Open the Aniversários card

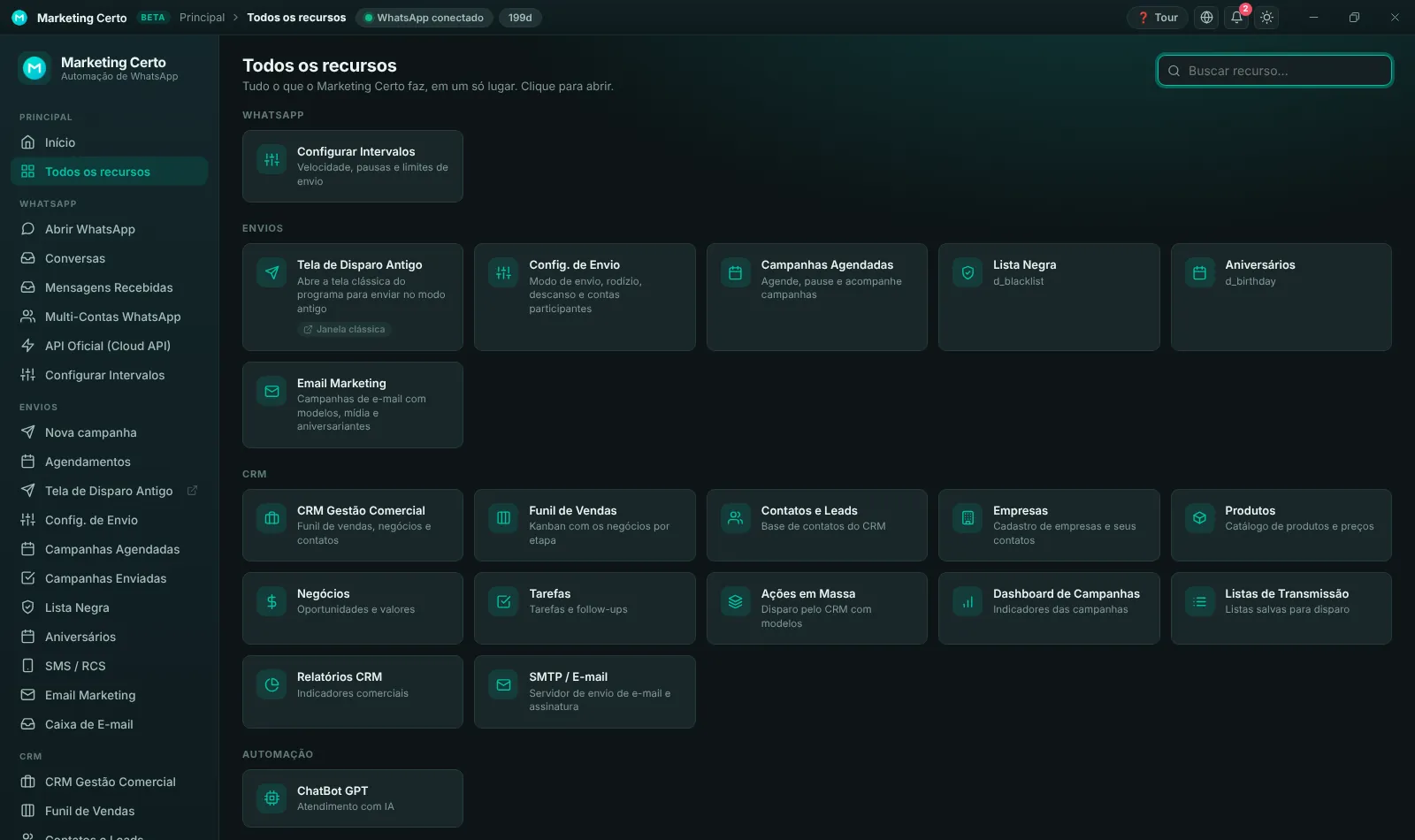tap(1281, 297)
